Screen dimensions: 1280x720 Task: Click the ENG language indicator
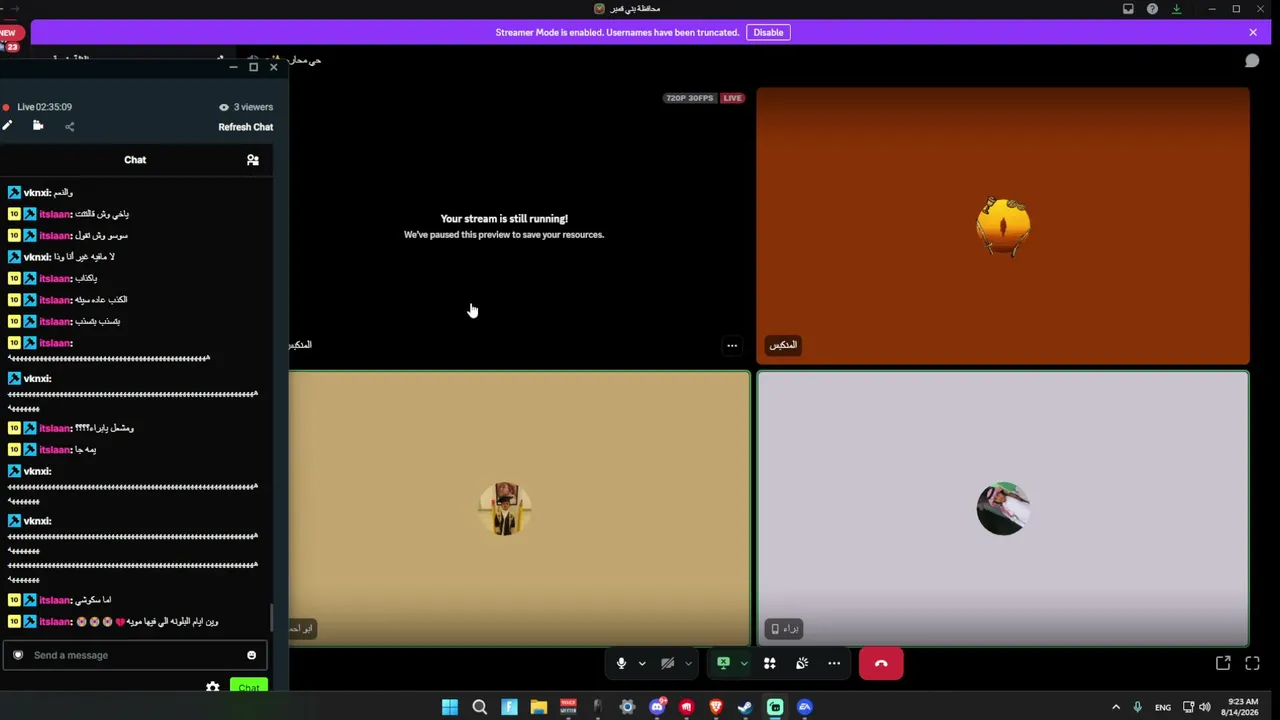[1163, 707]
